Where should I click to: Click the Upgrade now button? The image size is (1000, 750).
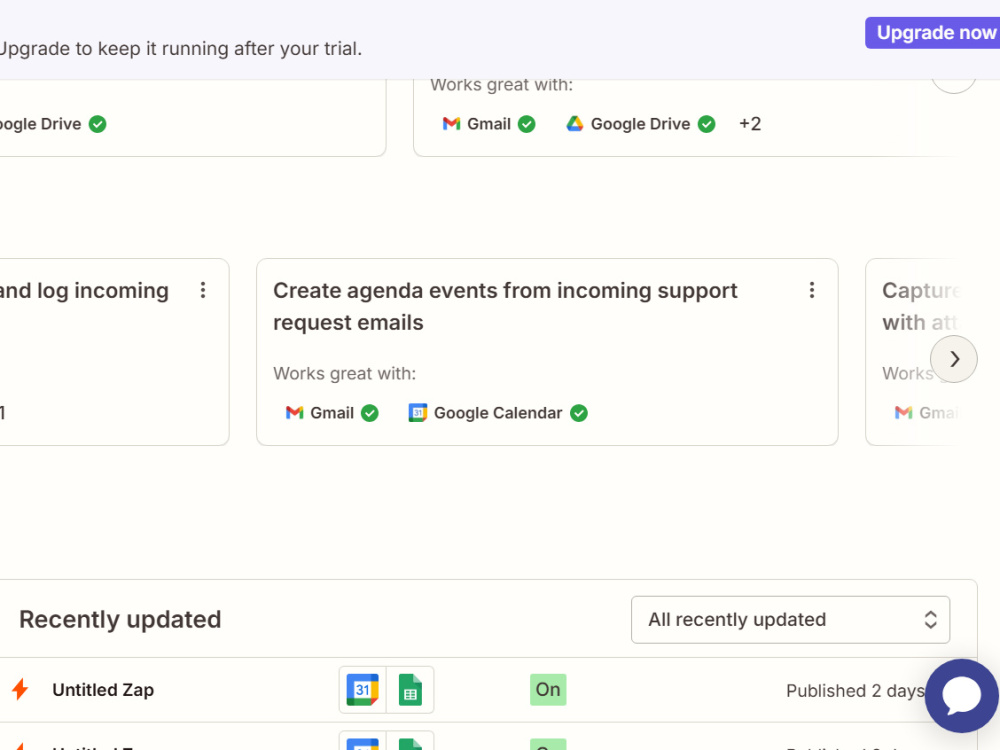tap(932, 33)
